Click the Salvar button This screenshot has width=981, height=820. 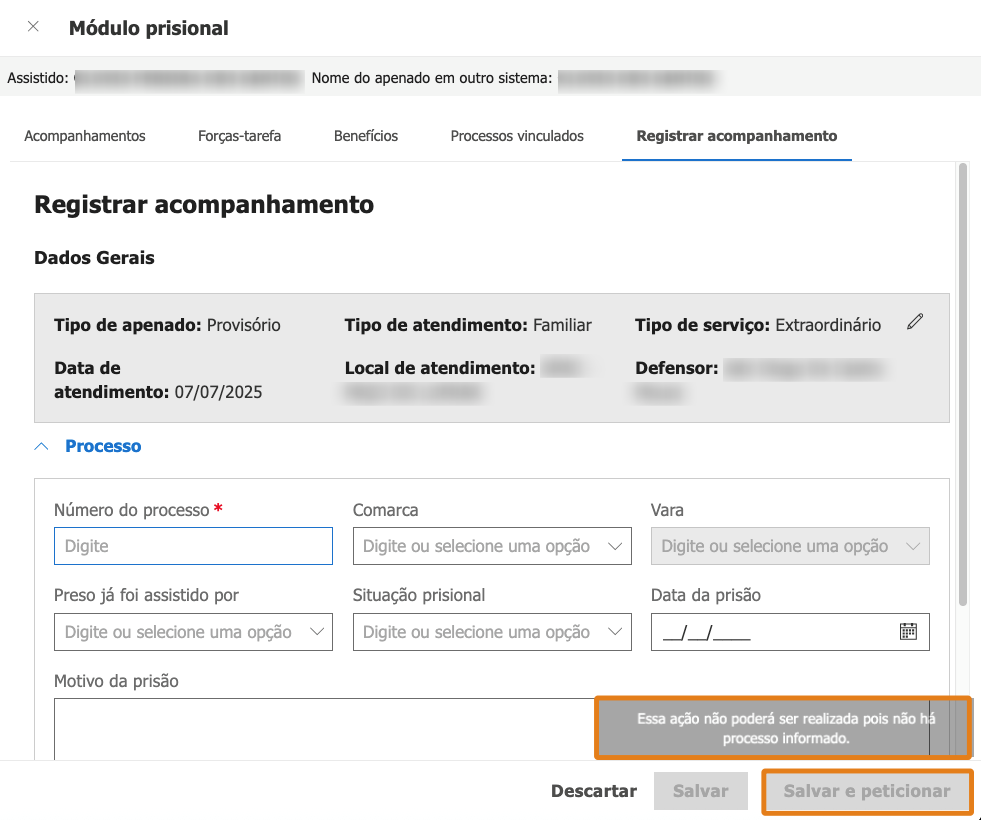tap(701, 791)
